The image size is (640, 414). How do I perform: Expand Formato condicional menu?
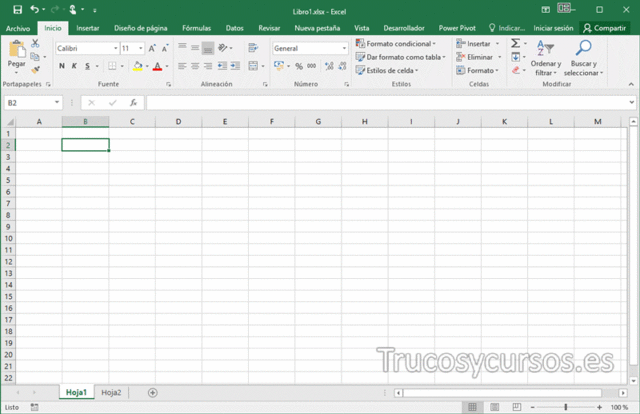click(x=396, y=44)
